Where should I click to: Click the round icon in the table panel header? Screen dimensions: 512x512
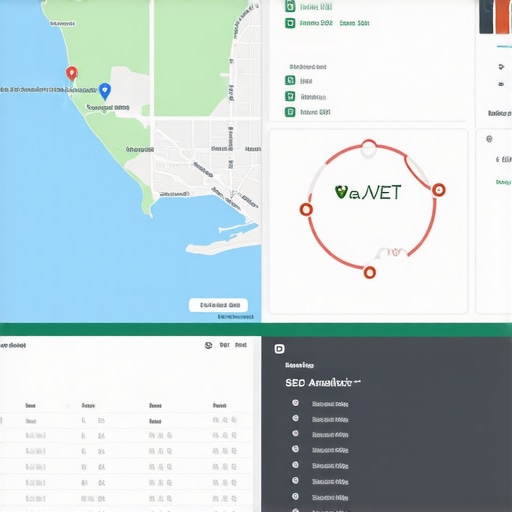208,345
